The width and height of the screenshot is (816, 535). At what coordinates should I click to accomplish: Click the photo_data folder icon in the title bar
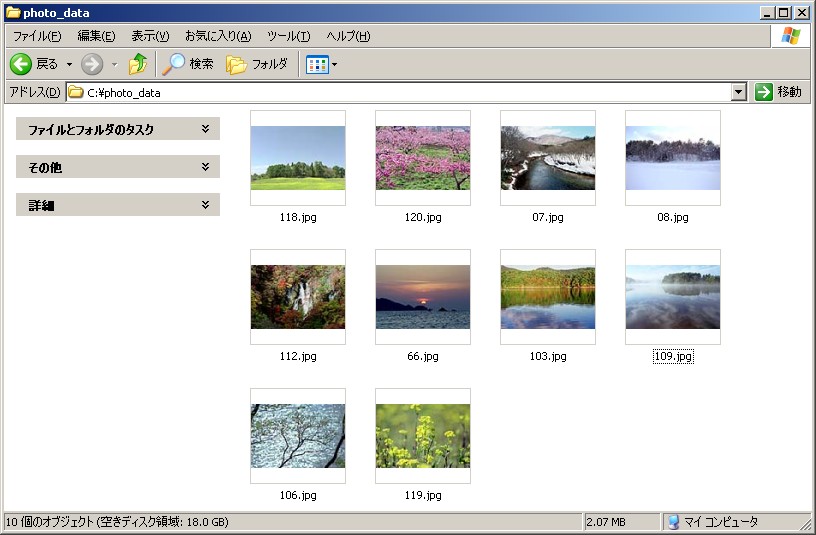[12, 12]
